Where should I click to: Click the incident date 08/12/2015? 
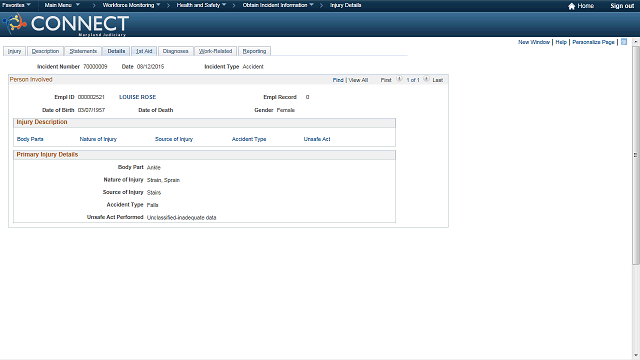pyautogui.click(x=150, y=67)
